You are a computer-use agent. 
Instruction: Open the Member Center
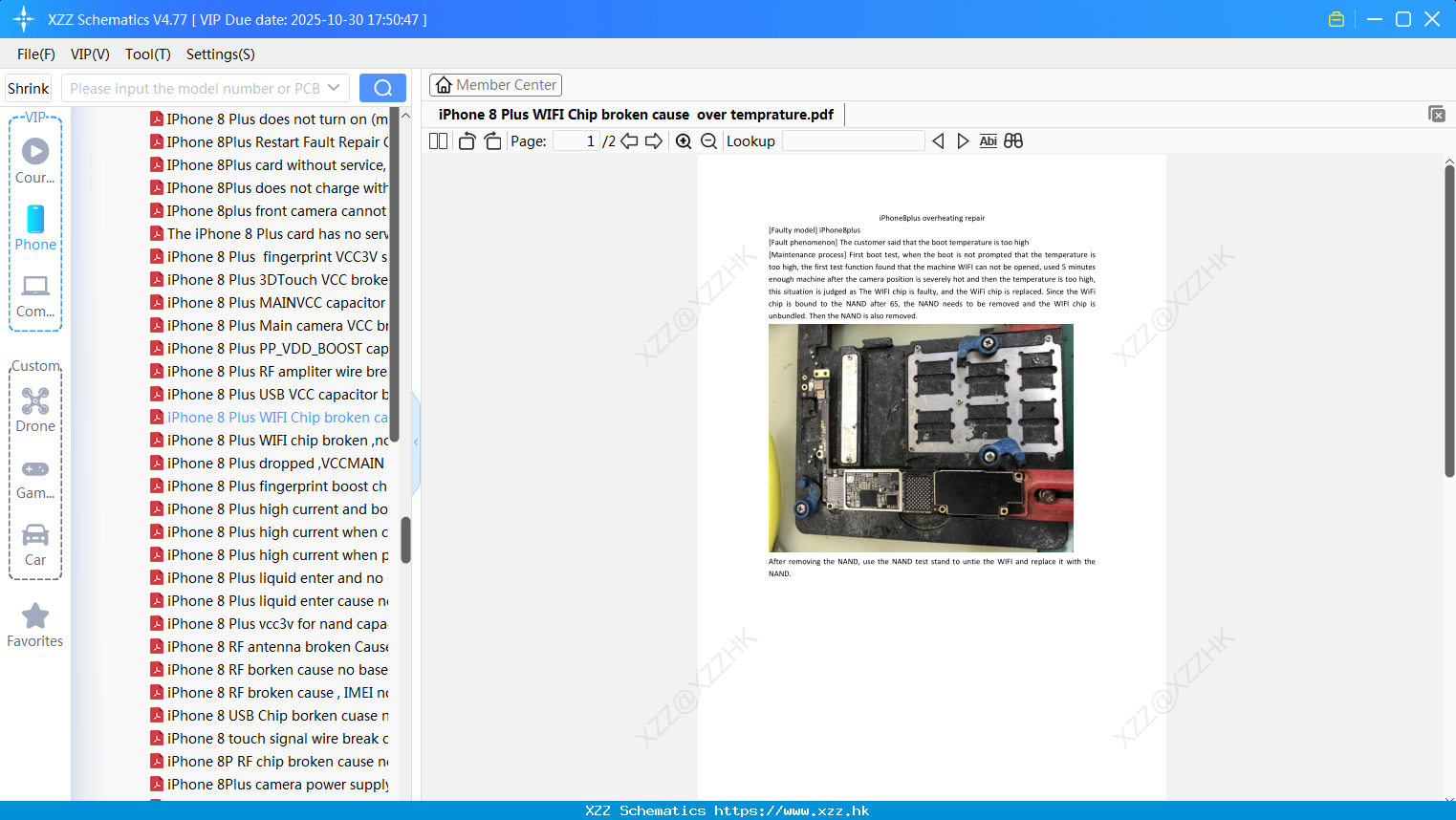tap(495, 85)
